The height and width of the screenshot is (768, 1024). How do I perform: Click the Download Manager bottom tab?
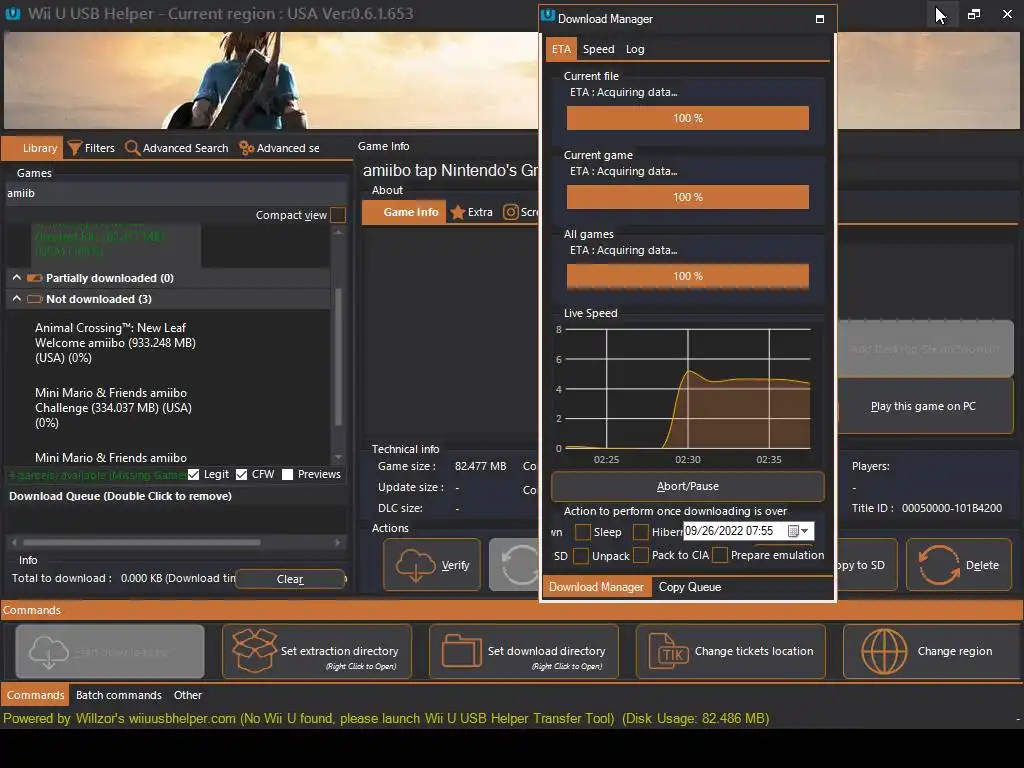pos(596,587)
